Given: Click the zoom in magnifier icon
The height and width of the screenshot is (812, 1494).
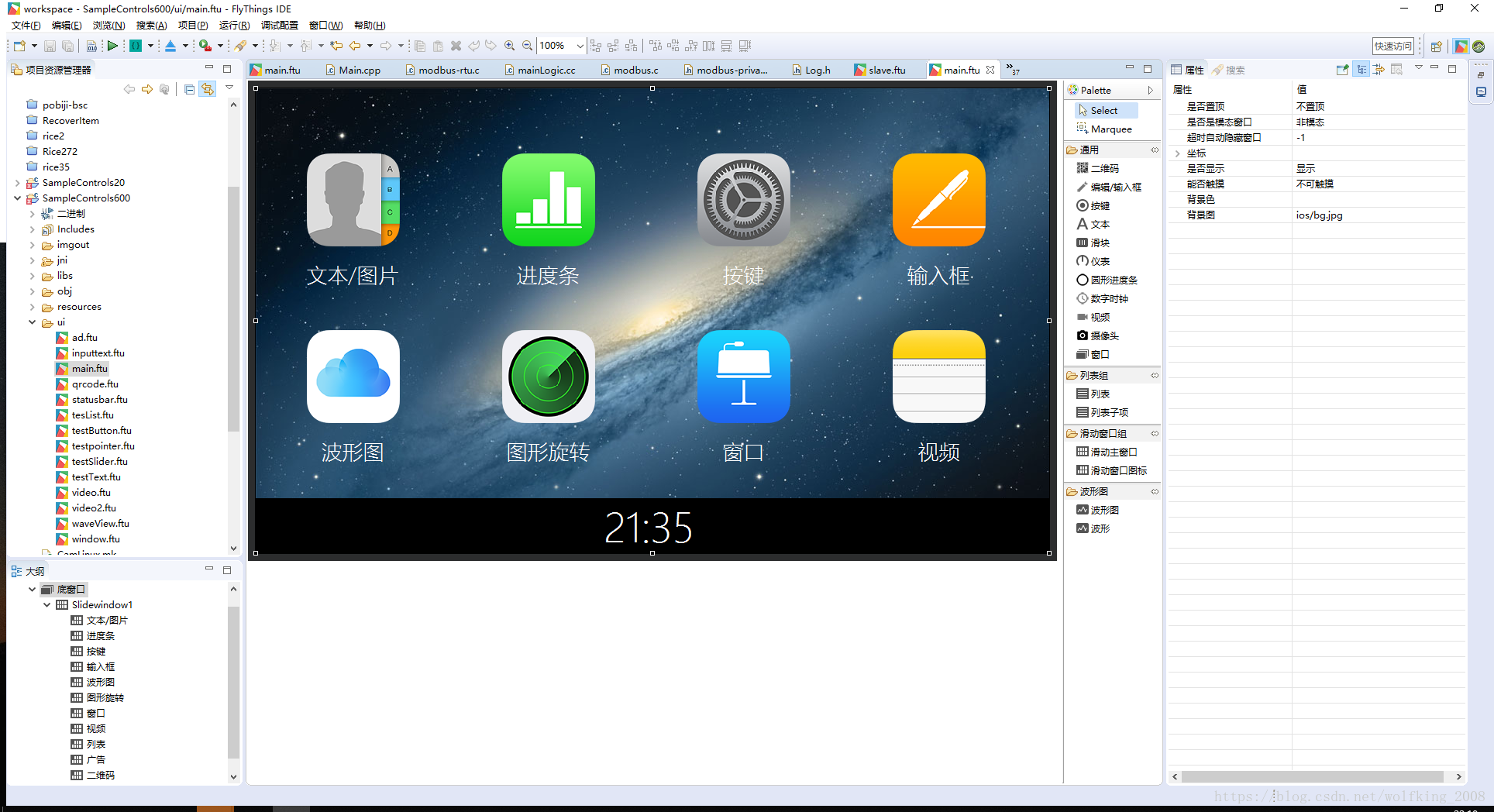Looking at the screenshot, I should point(509,46).
